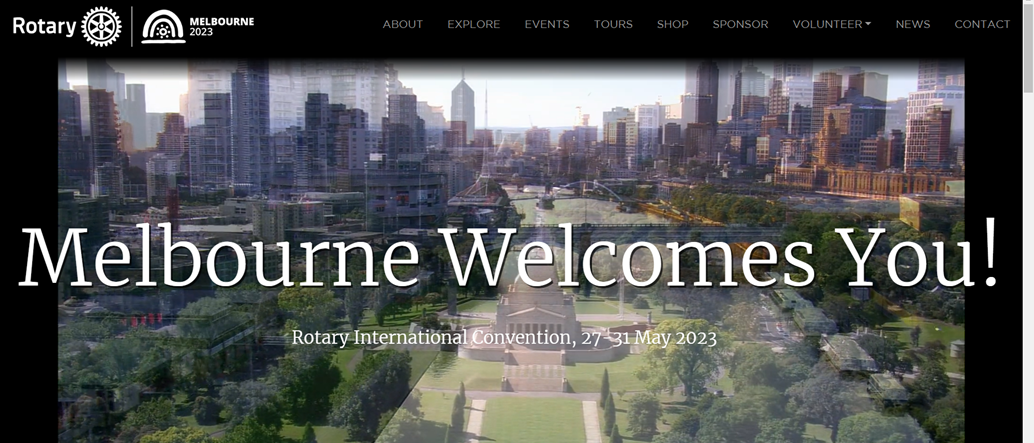Click the Rotary wordmark text
This screenshot has width=1034, height=443.
tap(45, 26)
